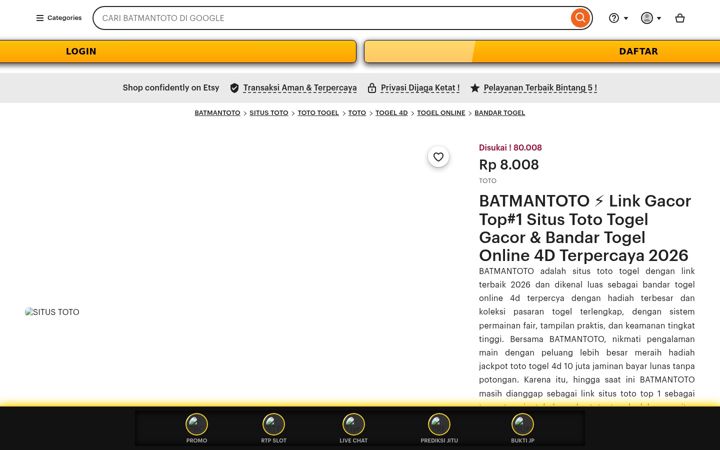Open the help question-mark dropdown

pos(618,18)
